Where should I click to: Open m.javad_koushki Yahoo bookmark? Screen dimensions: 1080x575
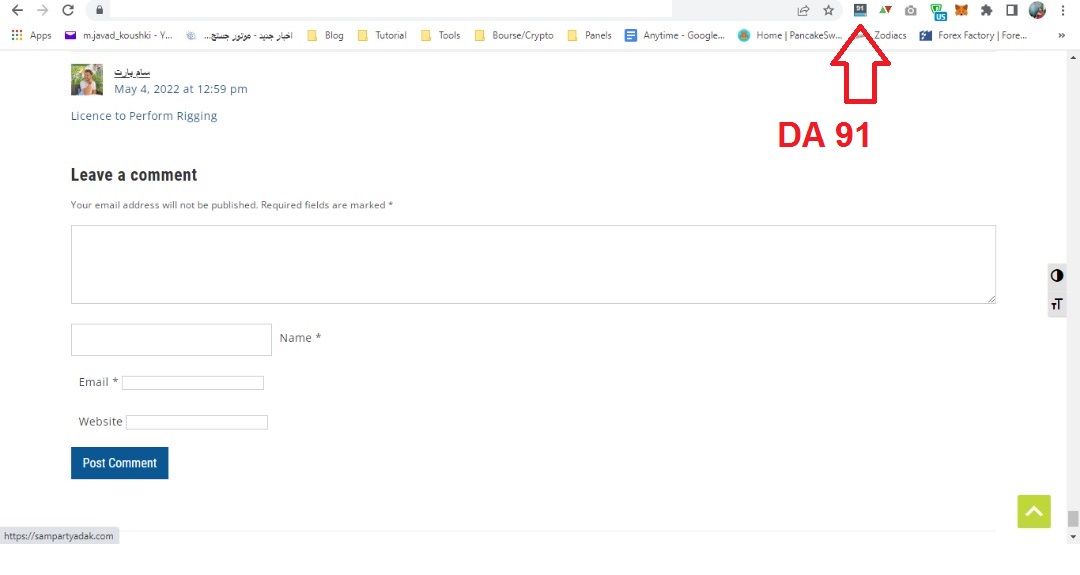(x=118, y=35)
